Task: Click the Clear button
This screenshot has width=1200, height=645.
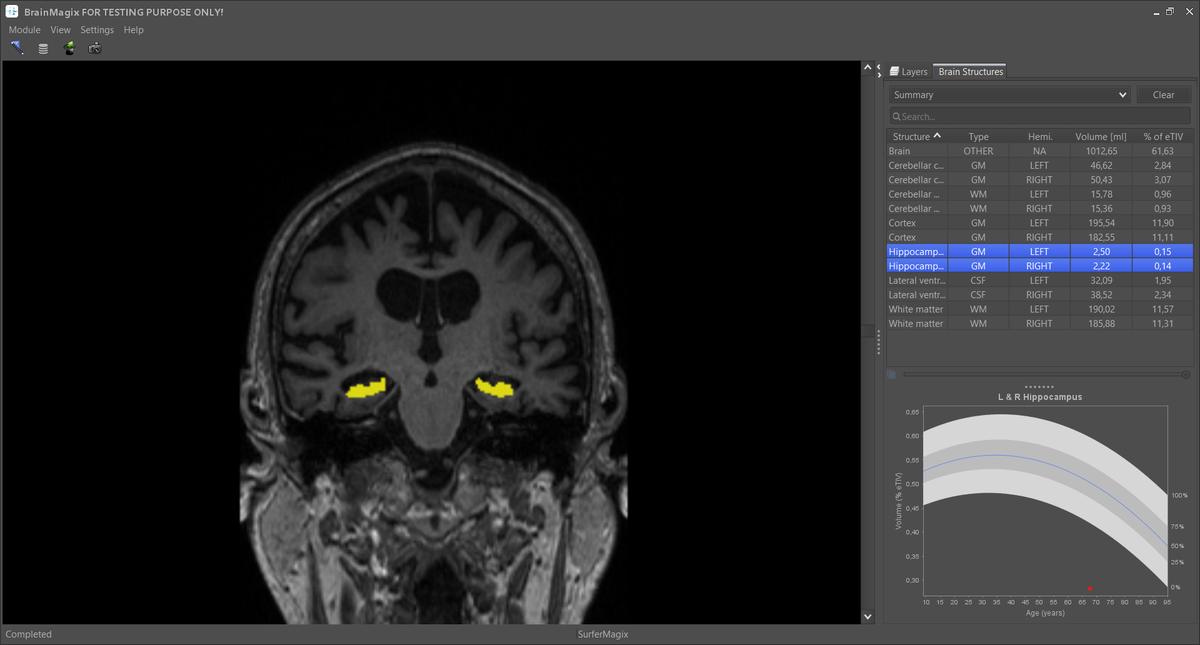Action: (1164, 95)
